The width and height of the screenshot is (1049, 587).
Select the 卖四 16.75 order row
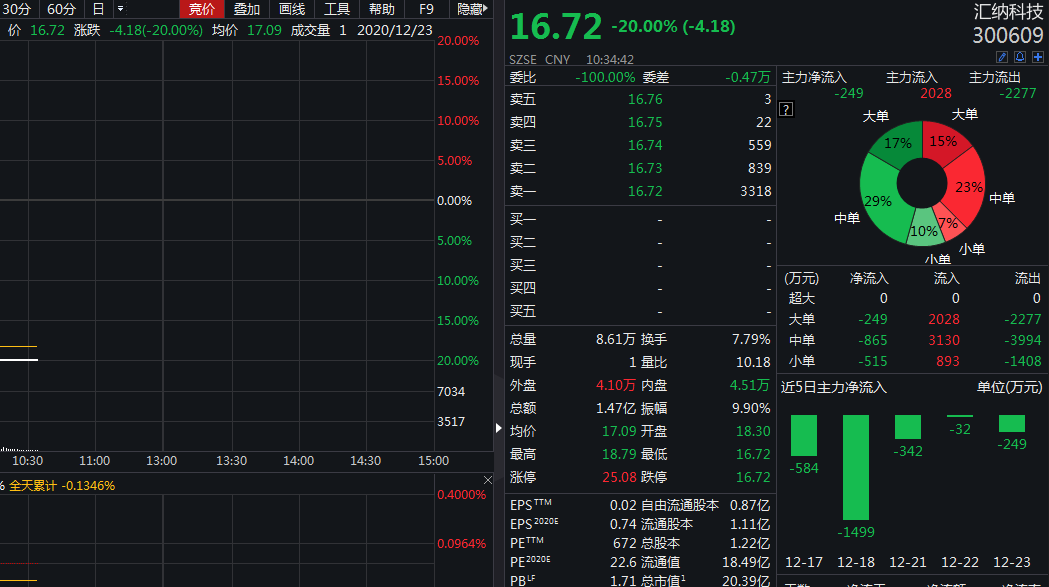[640, 122]
